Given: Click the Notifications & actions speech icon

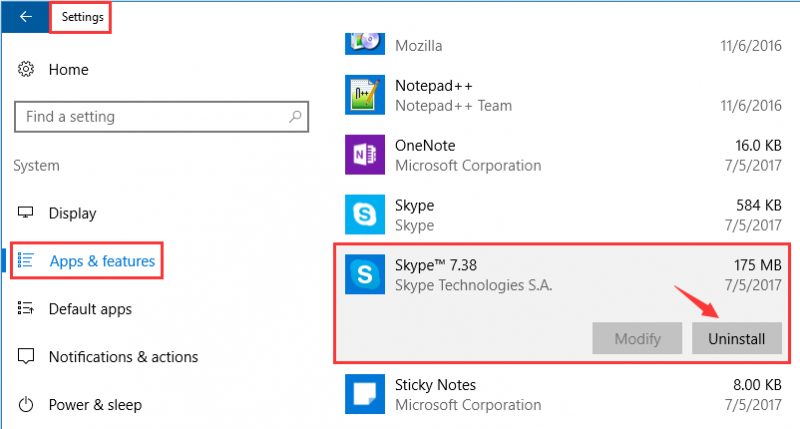Looking at the screenshot, I should pyautogui.click(x=26, y=356).
